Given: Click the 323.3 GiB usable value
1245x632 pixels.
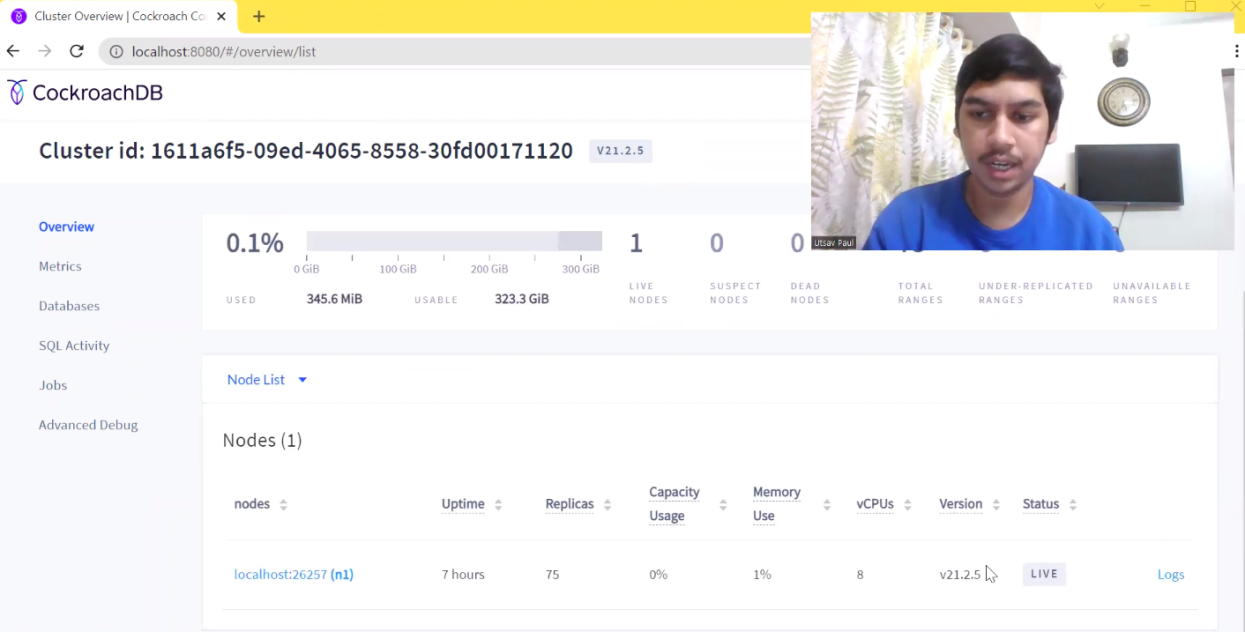Looking at the screenshot, I should pyautogui.click(x=522, y=299).
